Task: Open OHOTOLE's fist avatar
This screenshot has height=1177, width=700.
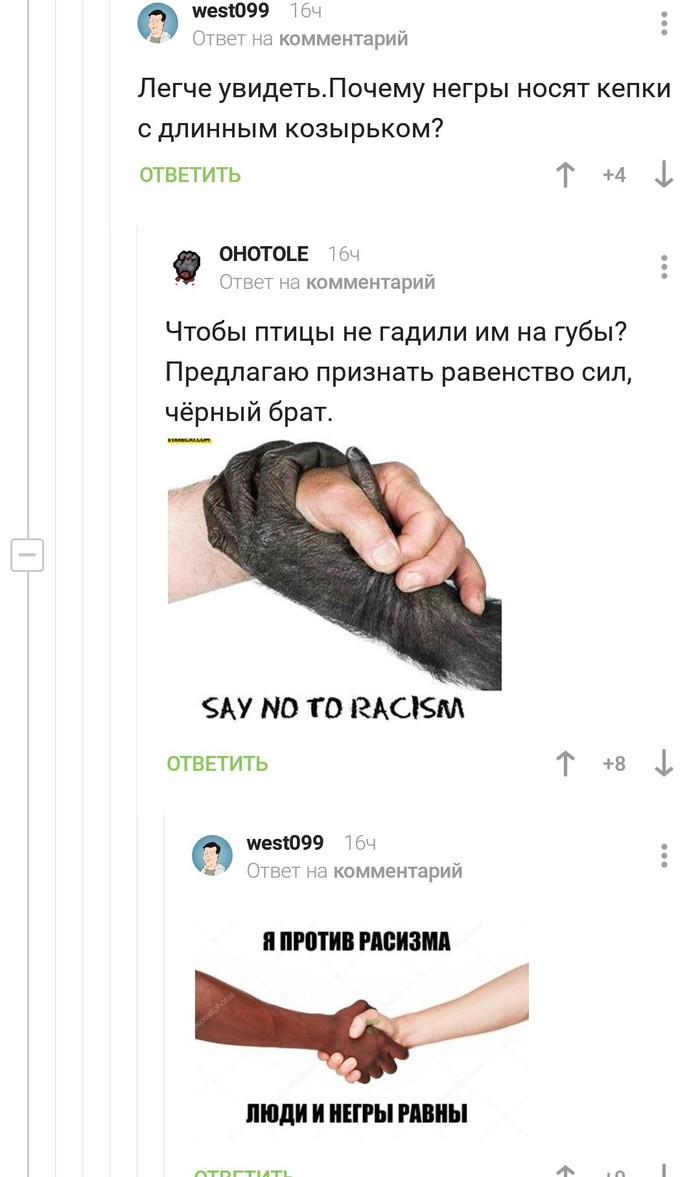Action: [187, 267]
